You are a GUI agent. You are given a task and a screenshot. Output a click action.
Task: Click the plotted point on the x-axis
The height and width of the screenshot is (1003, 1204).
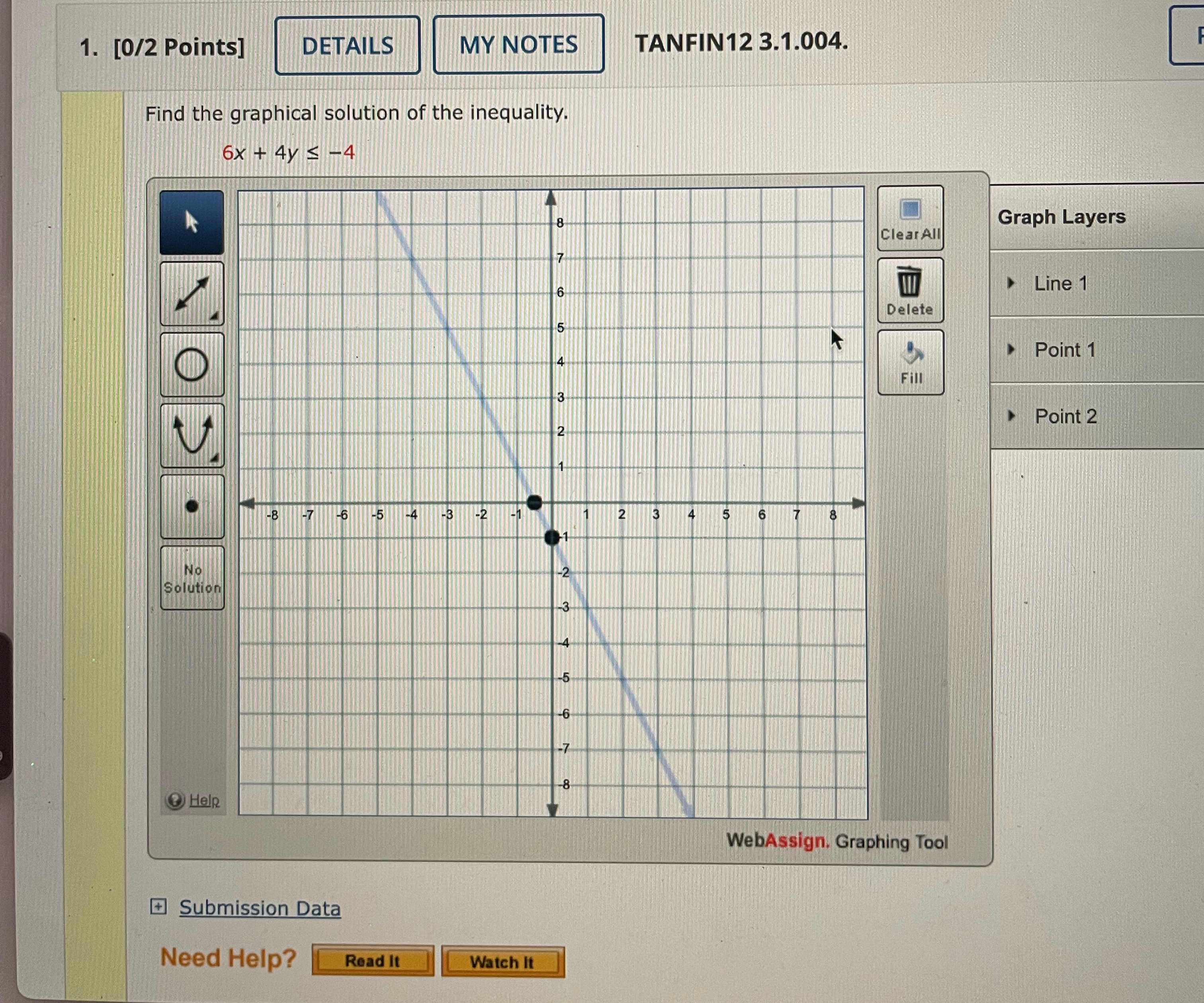(534, 503)
